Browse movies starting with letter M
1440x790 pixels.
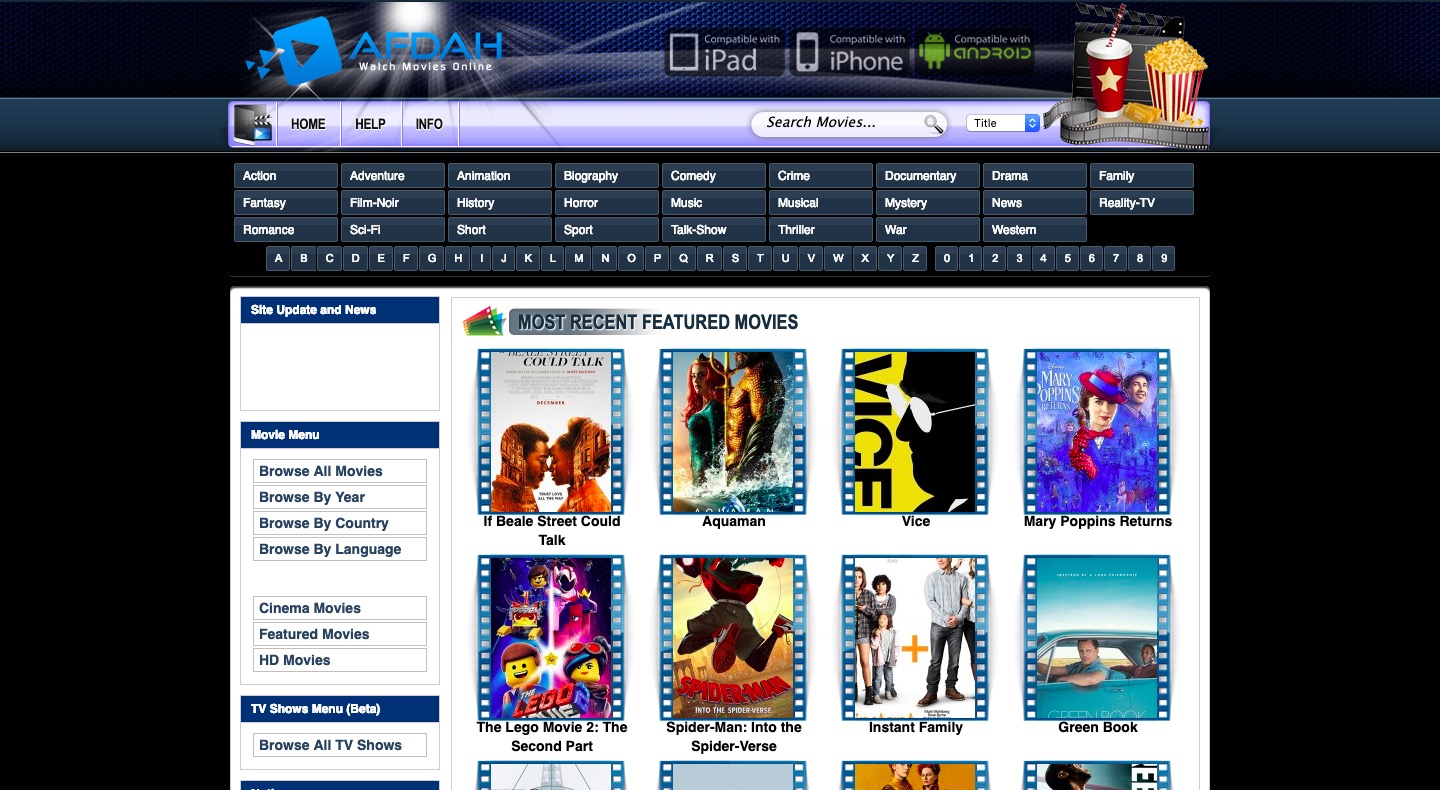[x=579, y=259]
